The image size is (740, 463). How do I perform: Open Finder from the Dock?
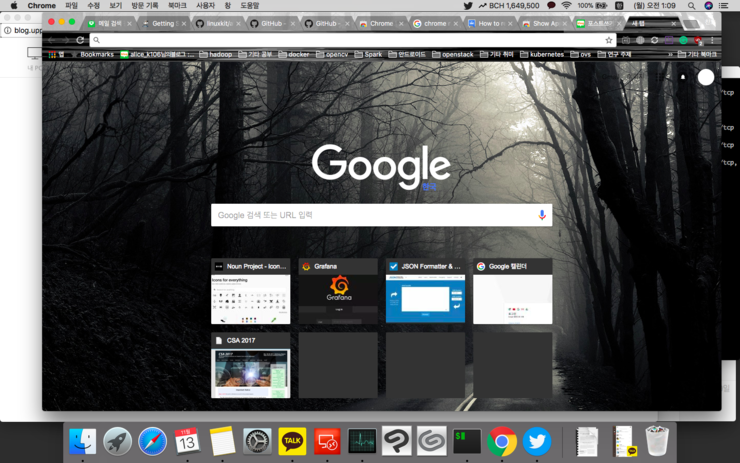click(83, 441)
